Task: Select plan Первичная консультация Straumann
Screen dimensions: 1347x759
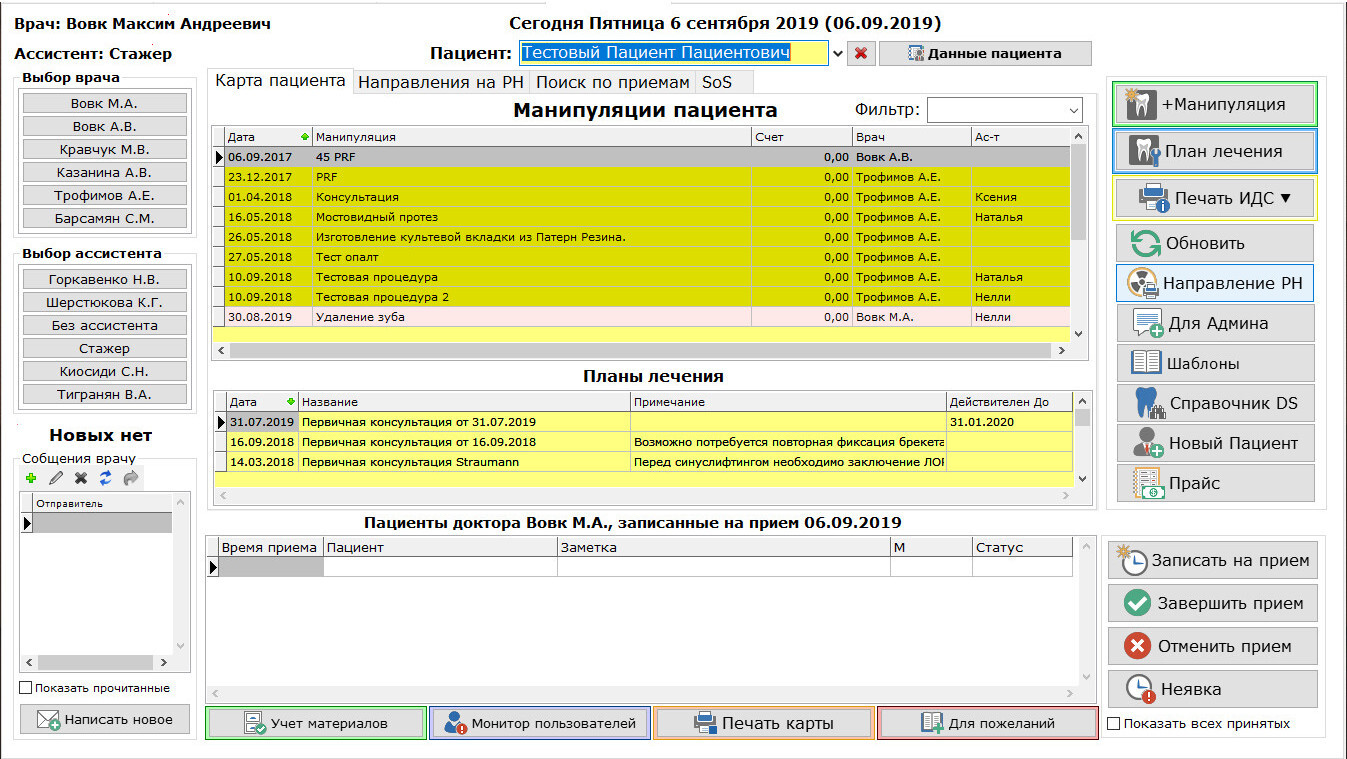Action: (642, 462)
